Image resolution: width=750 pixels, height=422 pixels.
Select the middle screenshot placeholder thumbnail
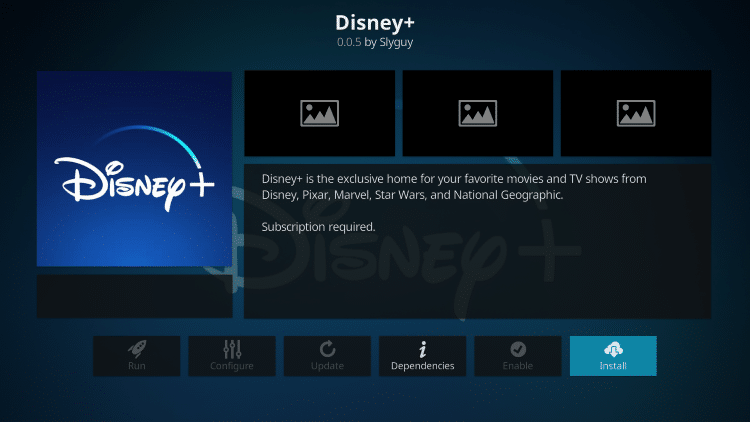[x=478, y=113]
